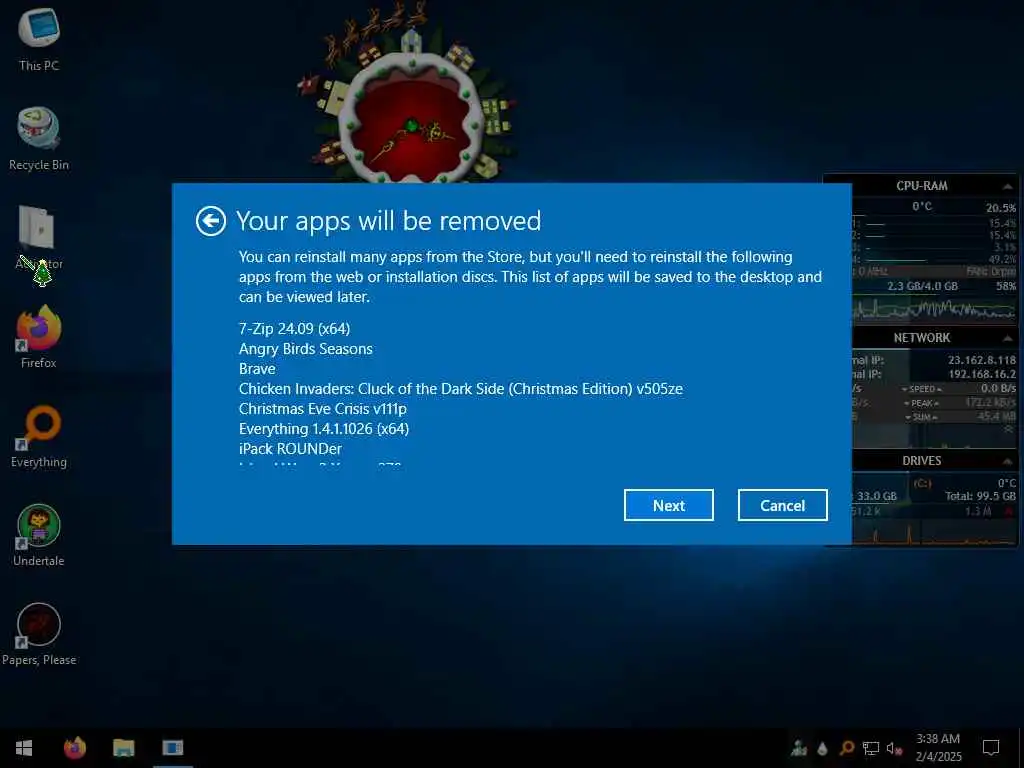
Task: Click the SUM selector in Network widget
Action: (921, 417)
